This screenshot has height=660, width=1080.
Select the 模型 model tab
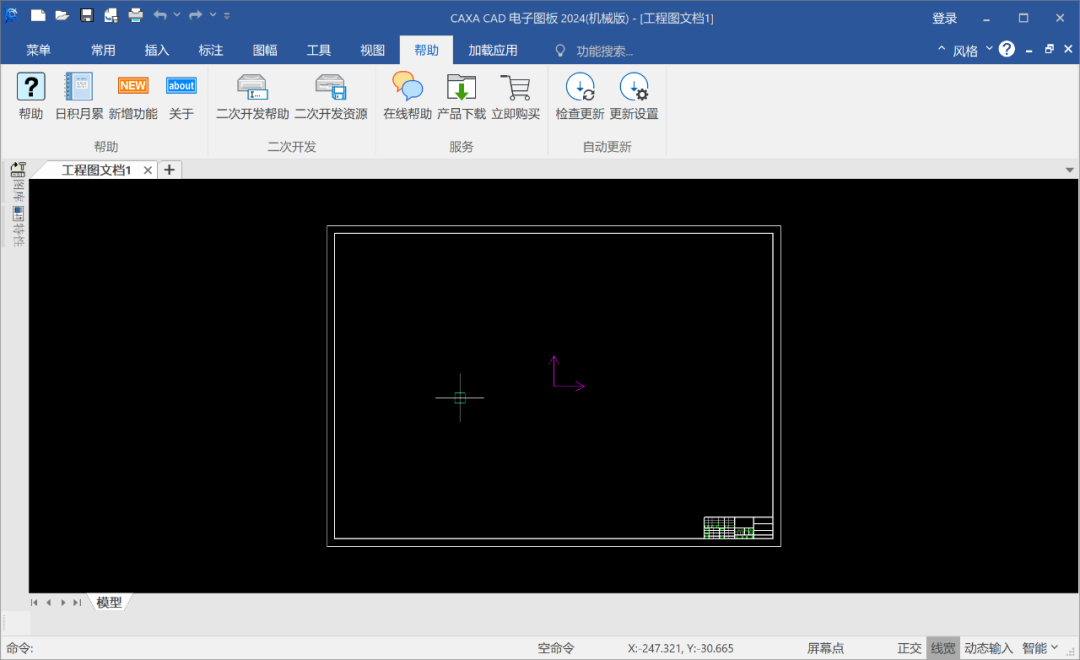109,602
